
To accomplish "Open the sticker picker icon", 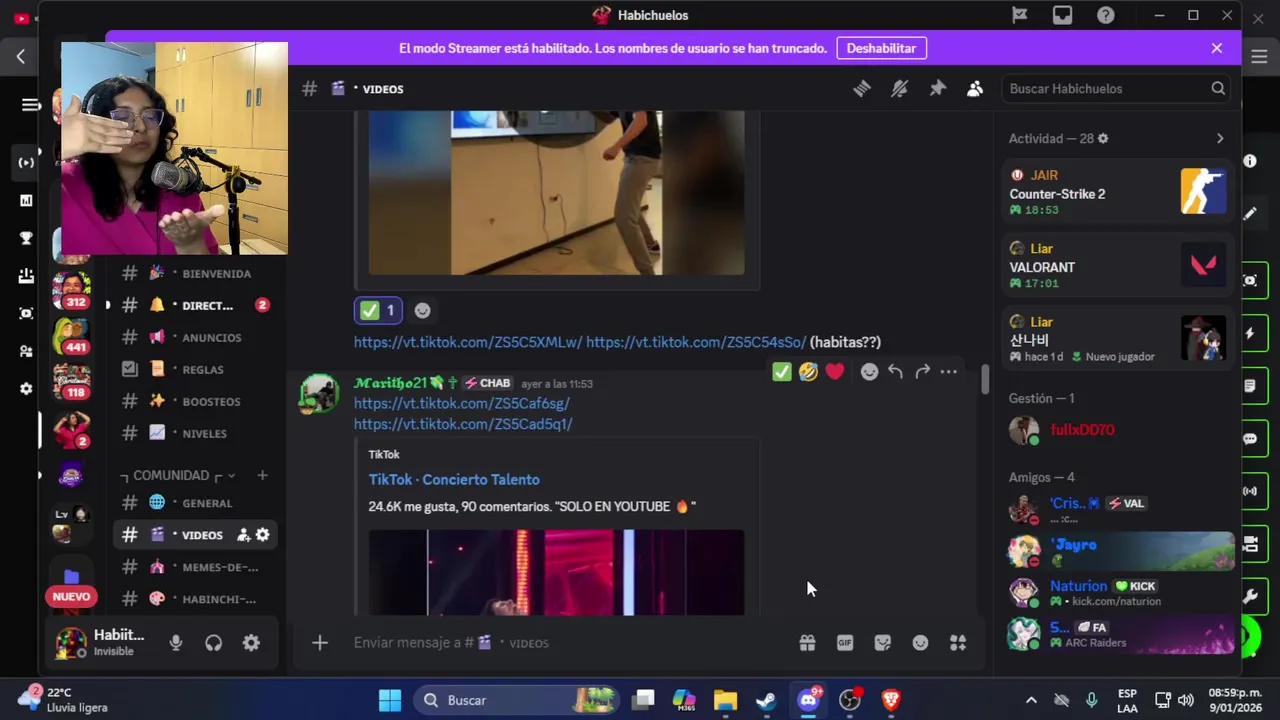I will (x=882, y=643).
